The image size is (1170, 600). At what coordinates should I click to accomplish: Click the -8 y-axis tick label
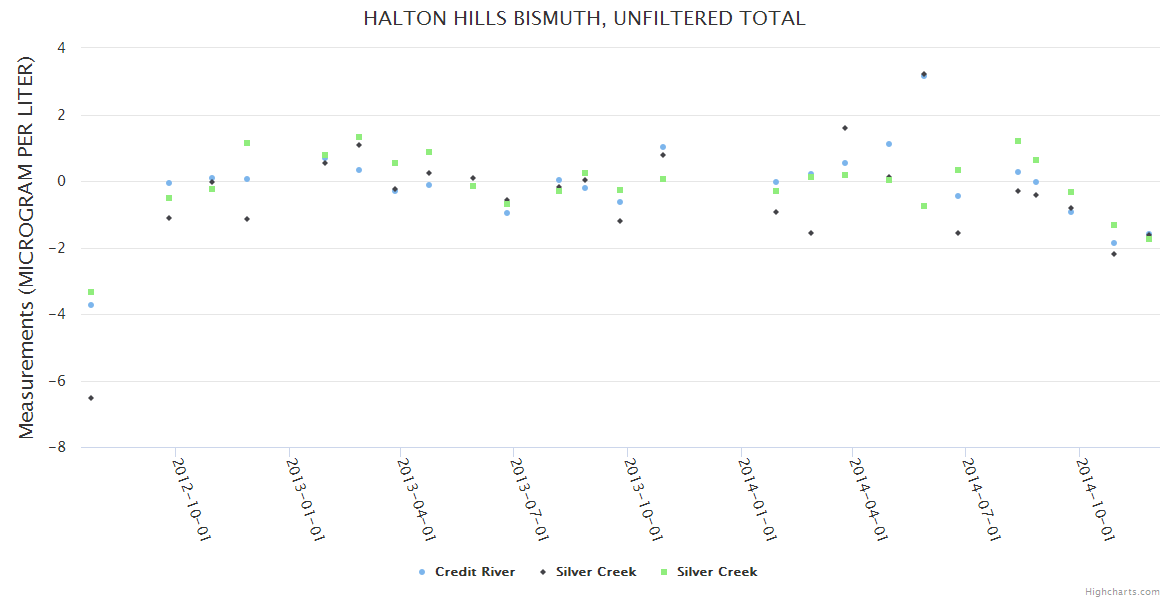60,448
